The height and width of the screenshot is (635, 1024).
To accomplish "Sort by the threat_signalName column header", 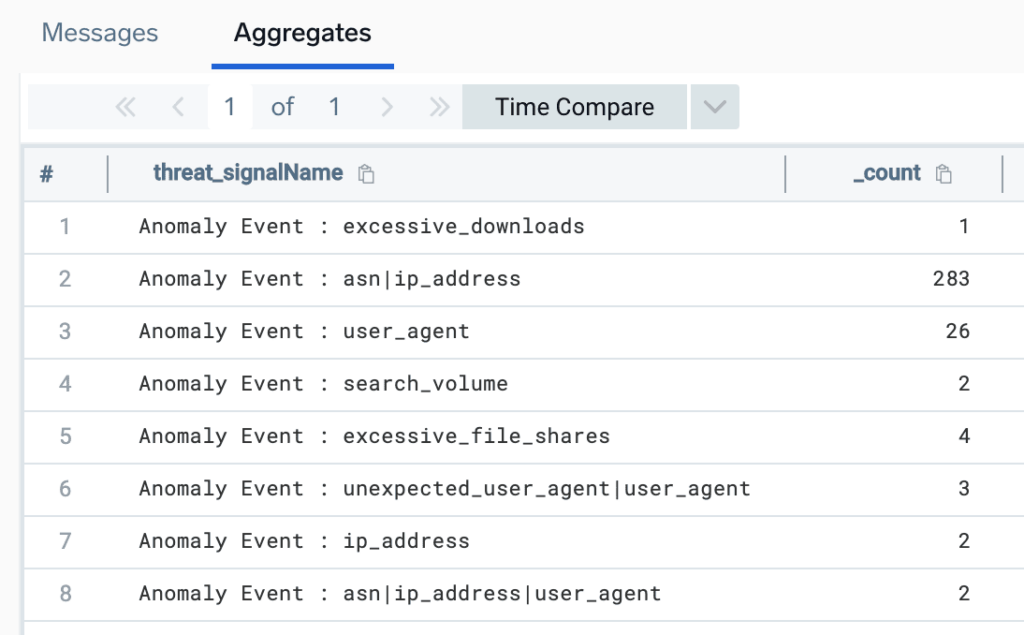I will [x=248, y=172].
